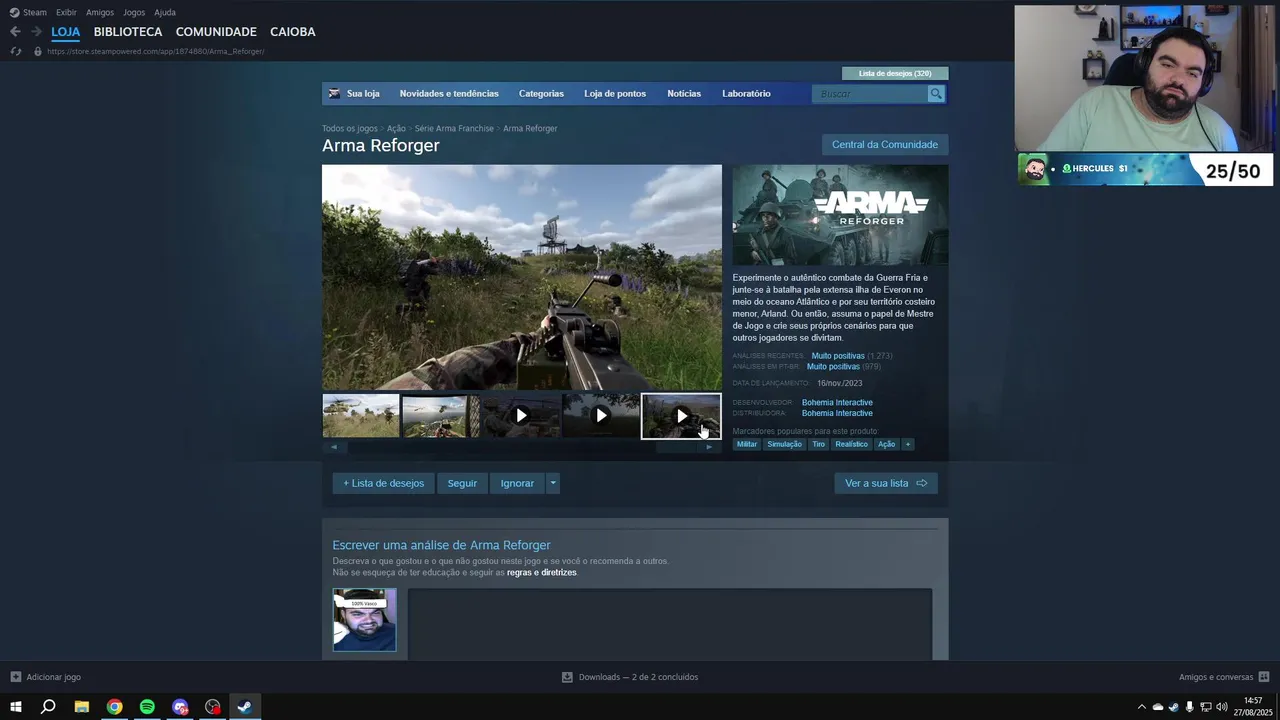Open Laboratório in the store bar
The image size is (1280, 720).
click(746, 94)
